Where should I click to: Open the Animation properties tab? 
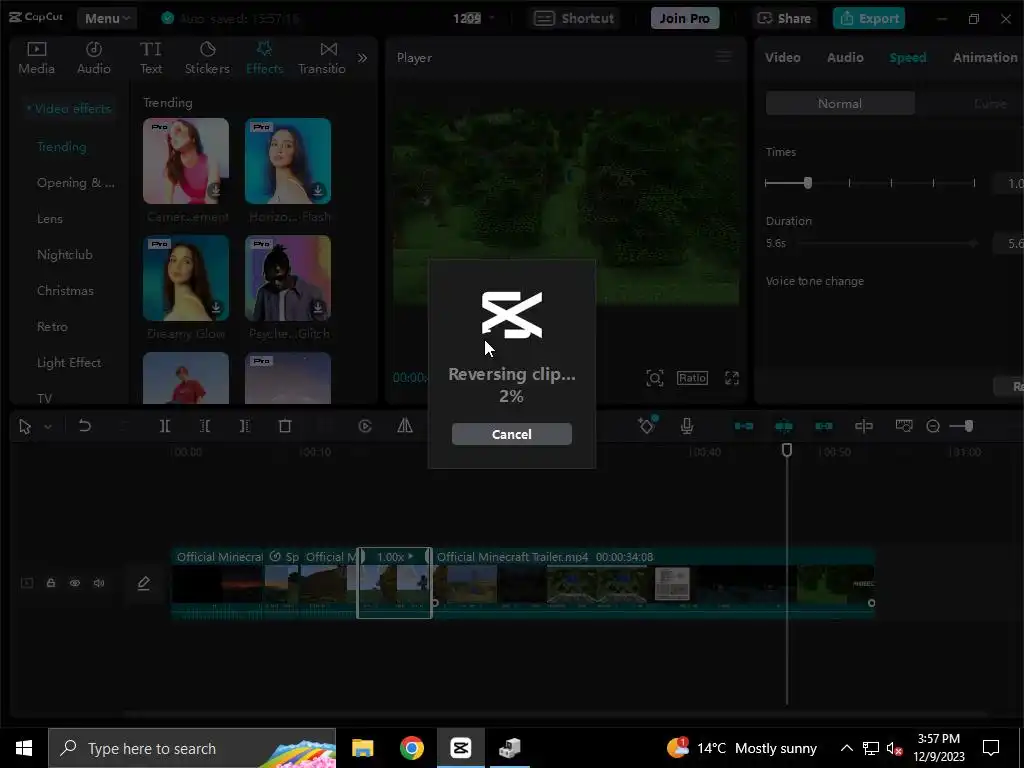click(x=985, y=57)
